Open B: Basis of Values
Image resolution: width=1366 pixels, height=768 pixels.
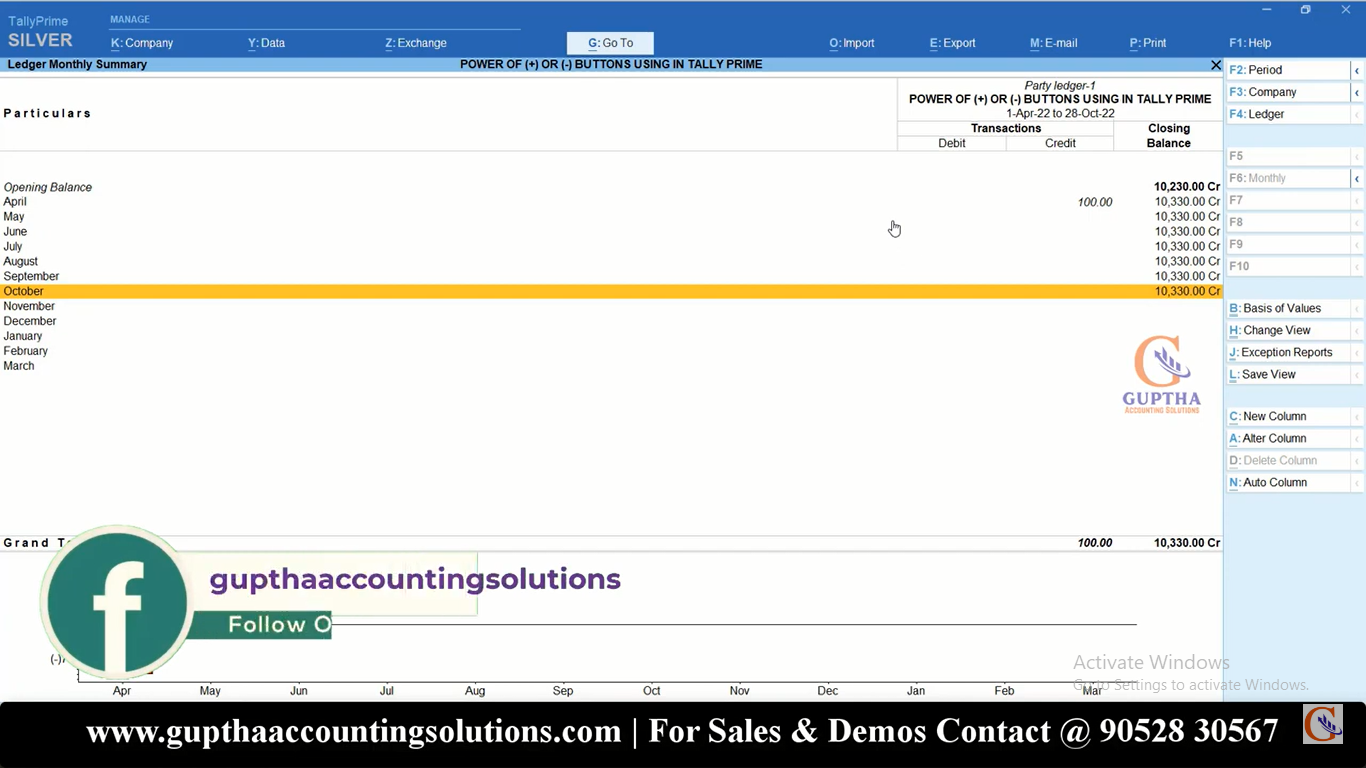tap(1288, 308)
